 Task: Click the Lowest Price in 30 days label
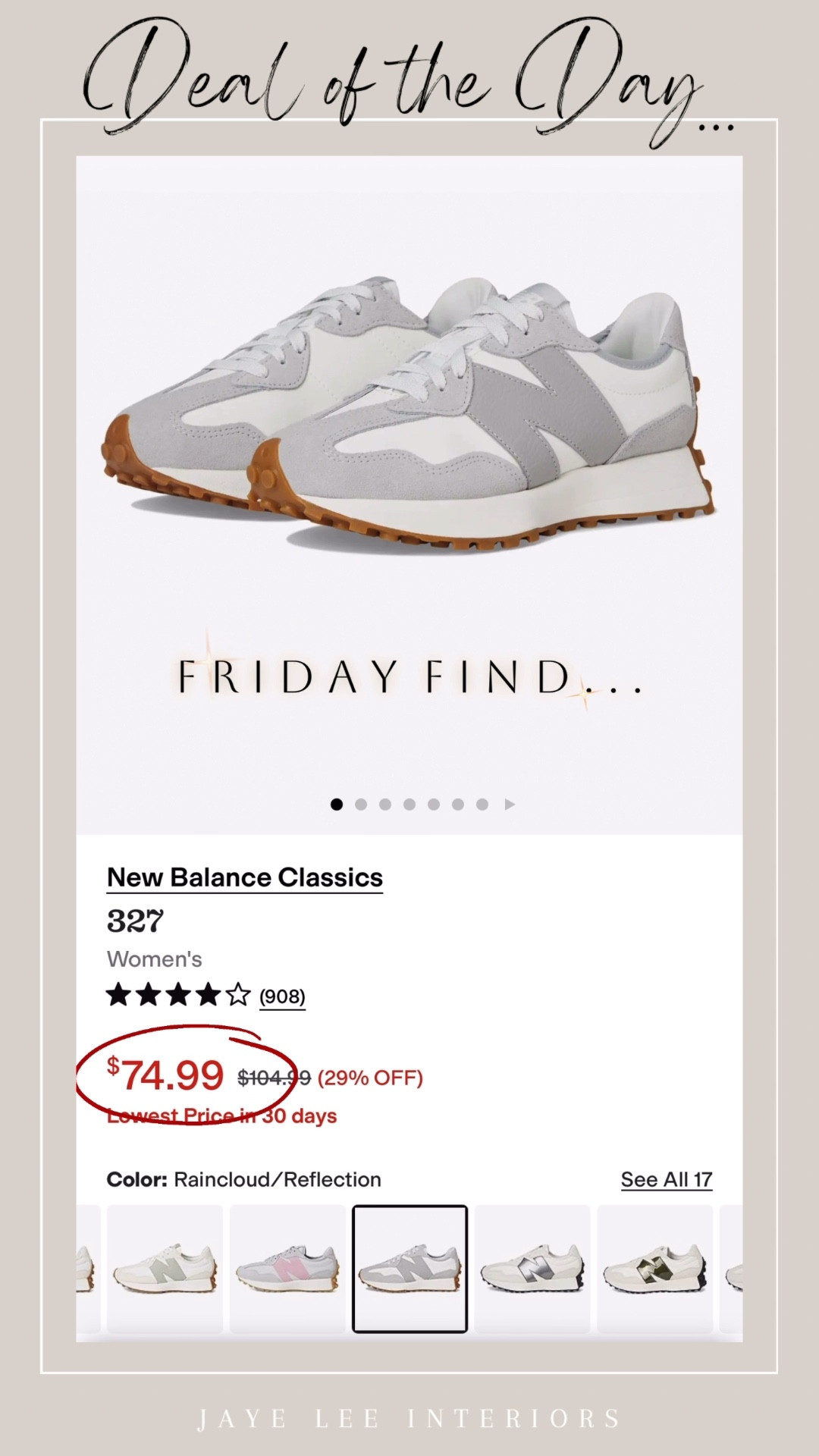click(x=222, y=1117)
